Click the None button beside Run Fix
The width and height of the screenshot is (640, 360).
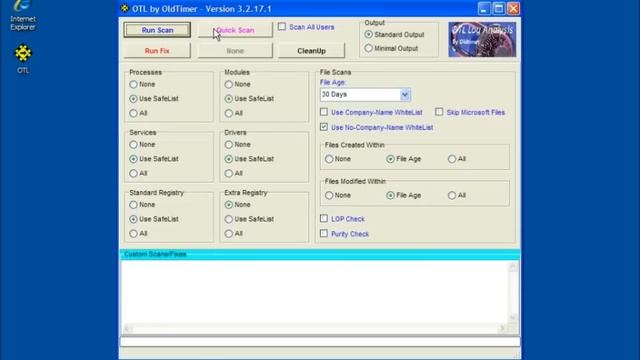point(235,51)
